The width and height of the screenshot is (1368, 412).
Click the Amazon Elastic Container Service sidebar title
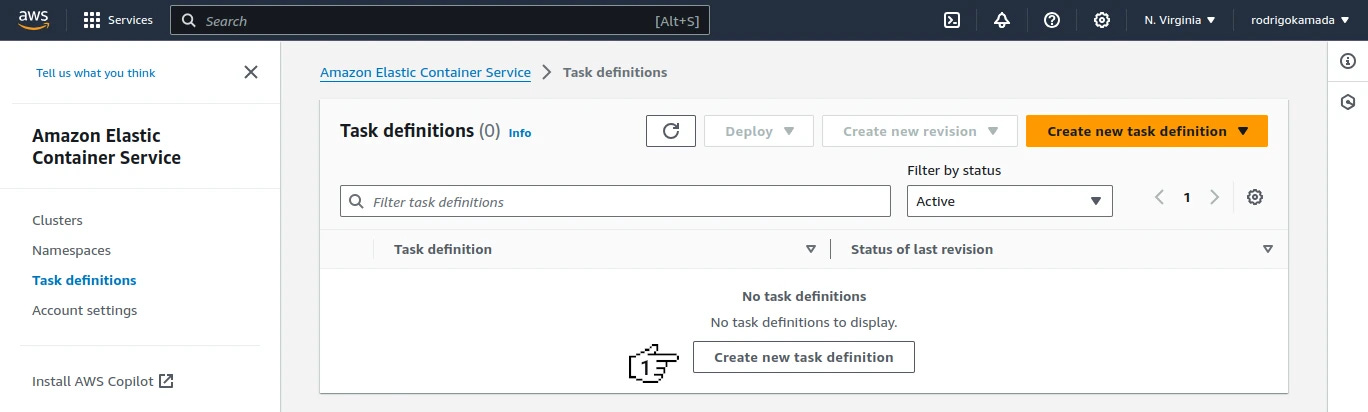coord(106,146)
